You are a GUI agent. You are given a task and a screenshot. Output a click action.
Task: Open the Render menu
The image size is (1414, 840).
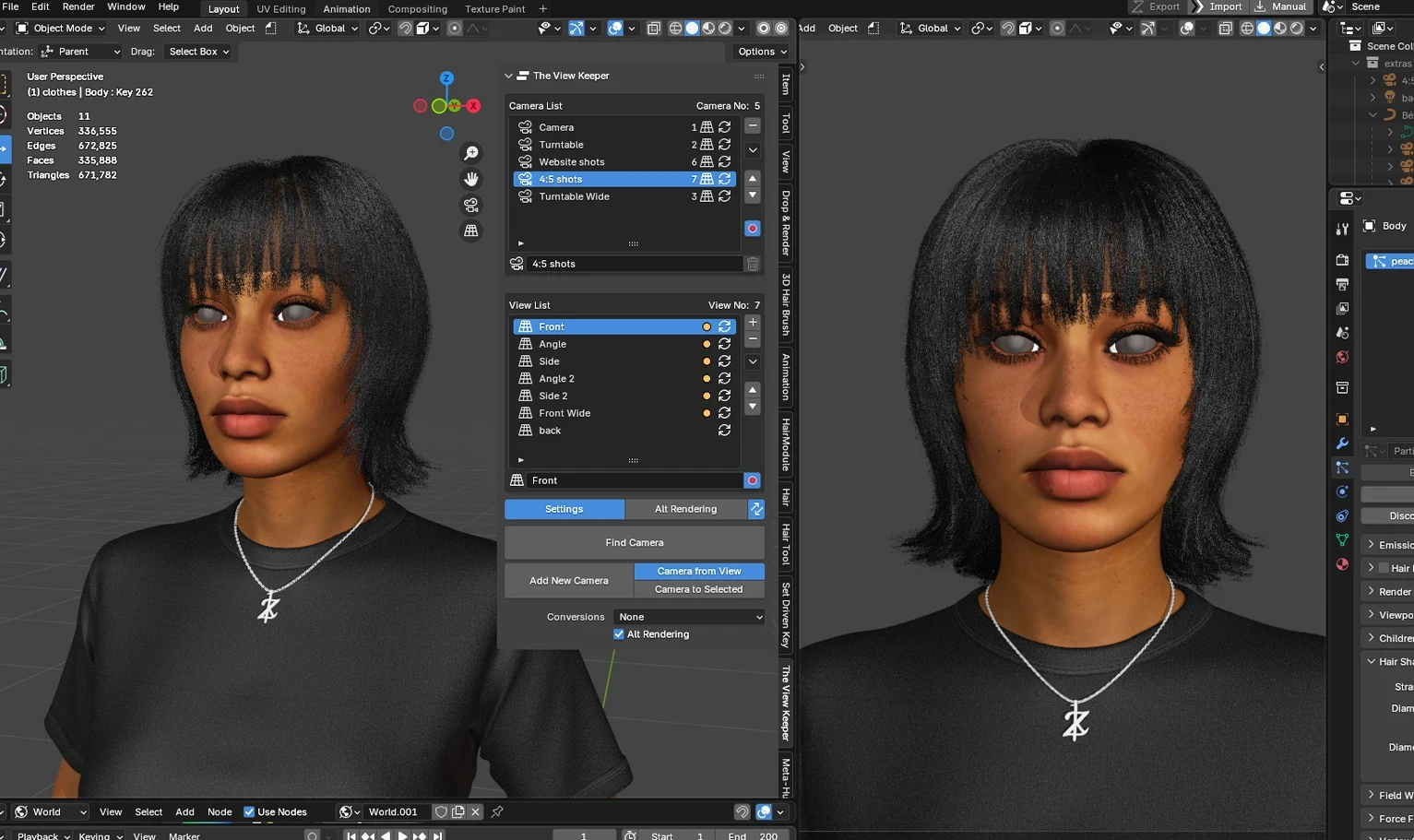78,6
